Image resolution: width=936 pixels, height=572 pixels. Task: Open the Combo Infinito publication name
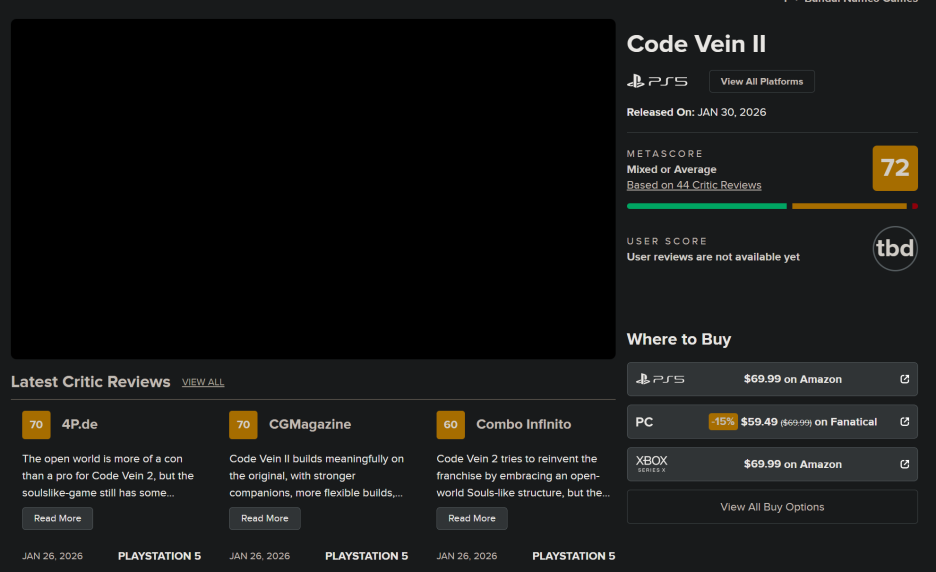click(x=524, y=425)
